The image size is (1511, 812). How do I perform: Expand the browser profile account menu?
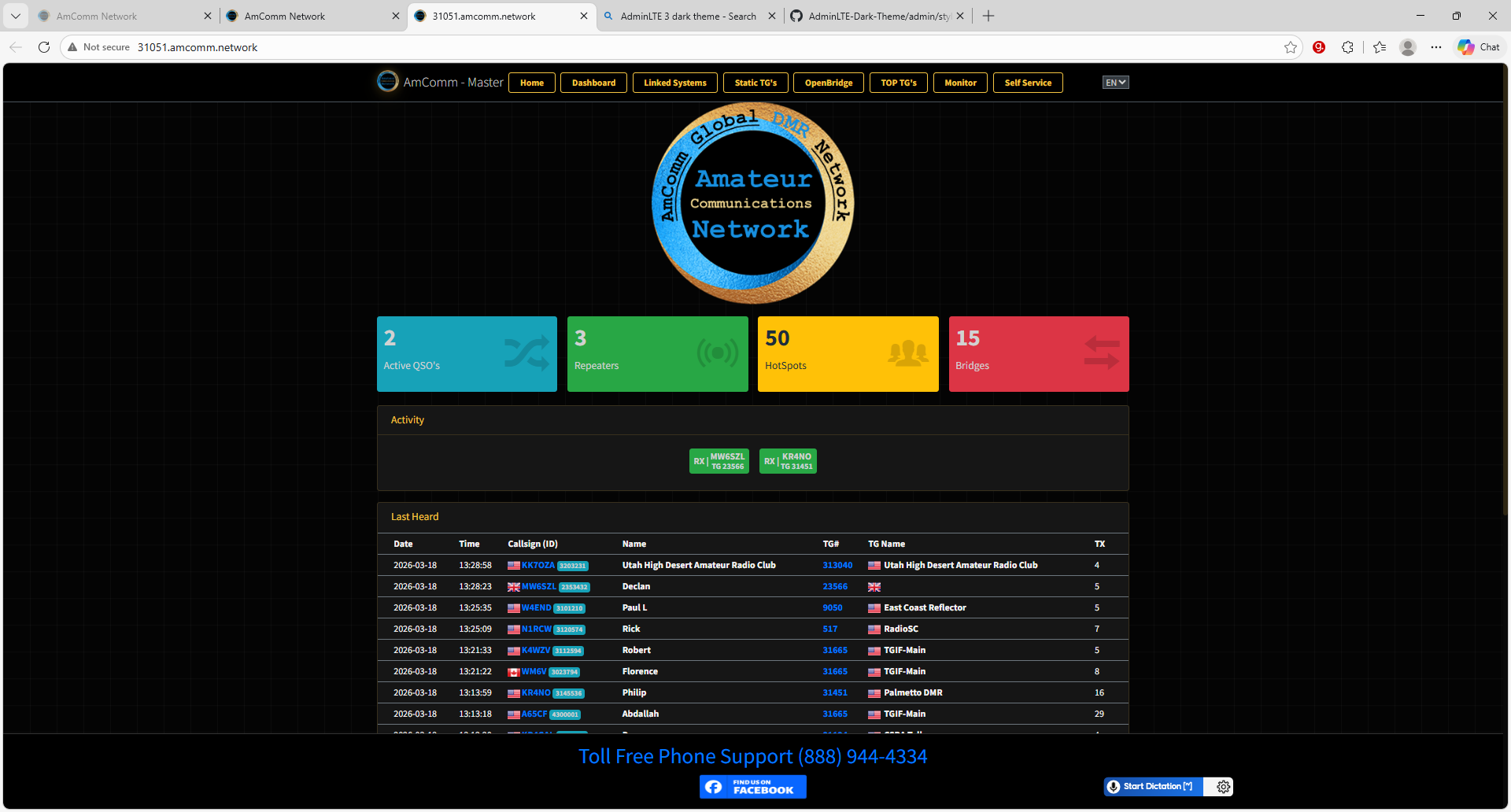tap(1407, 47)
